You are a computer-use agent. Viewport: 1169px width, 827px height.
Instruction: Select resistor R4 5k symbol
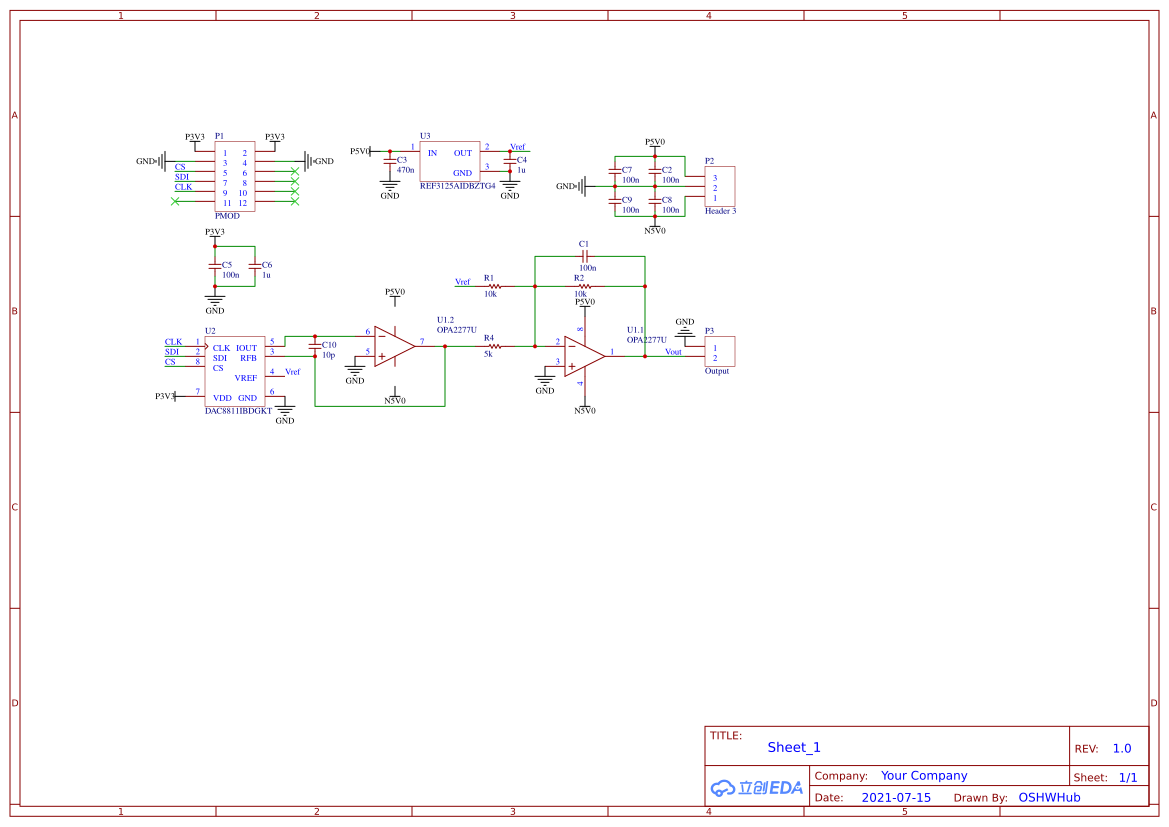(492, 346)
